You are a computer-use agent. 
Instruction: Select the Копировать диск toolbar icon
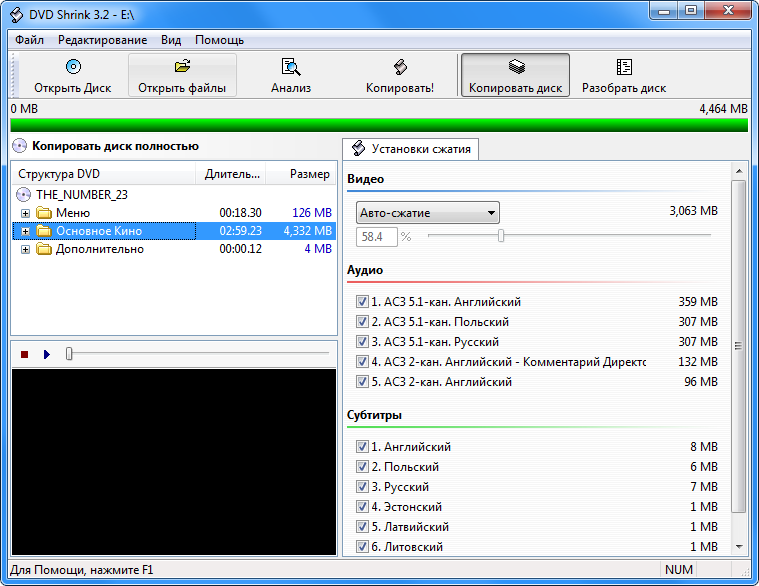click(x=516, y=67)
